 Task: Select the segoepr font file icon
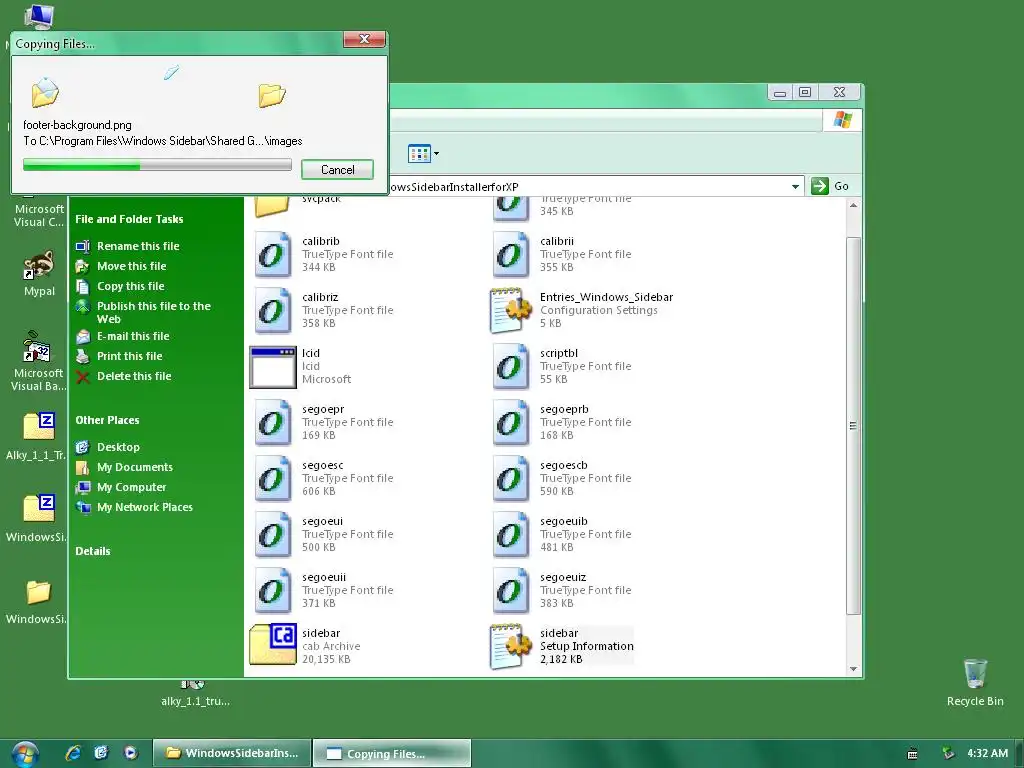pos(272,423)
